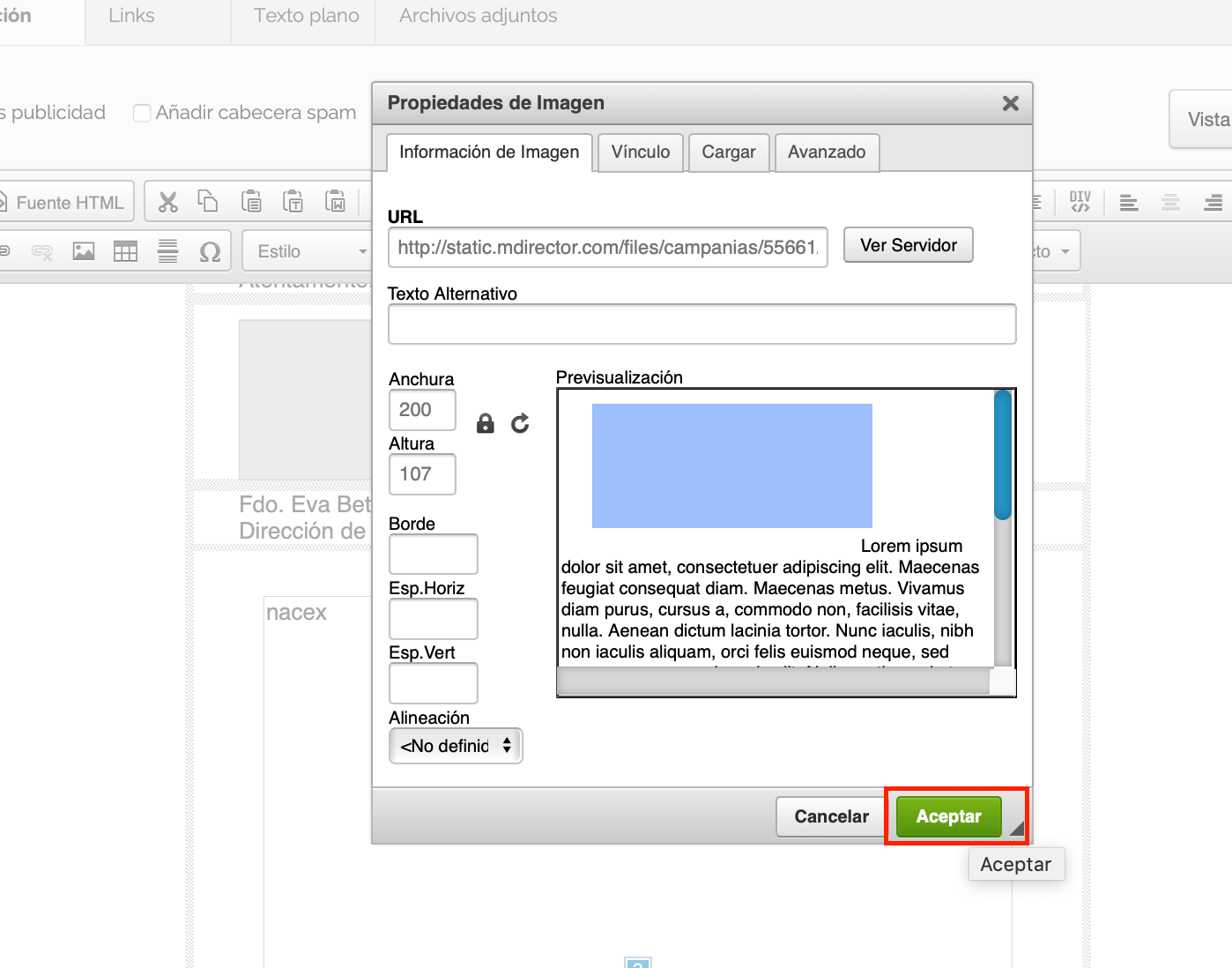1232x968 pixels.
Task: Click the Paste from Word icon
Action: coord(335,202)
